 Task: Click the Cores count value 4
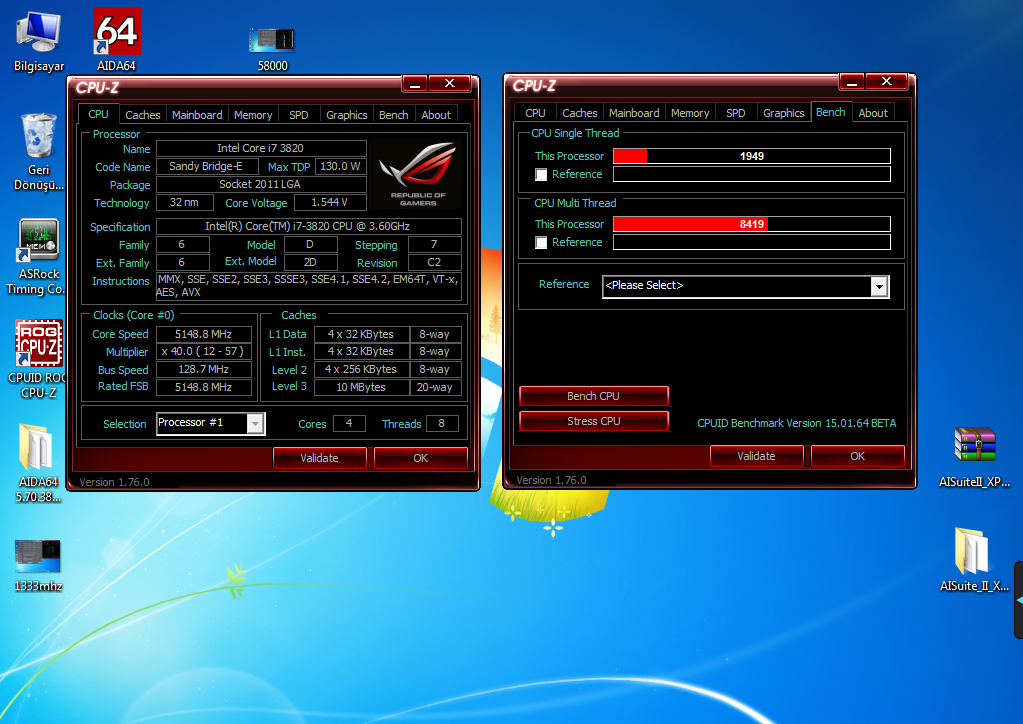pos(349,423)
